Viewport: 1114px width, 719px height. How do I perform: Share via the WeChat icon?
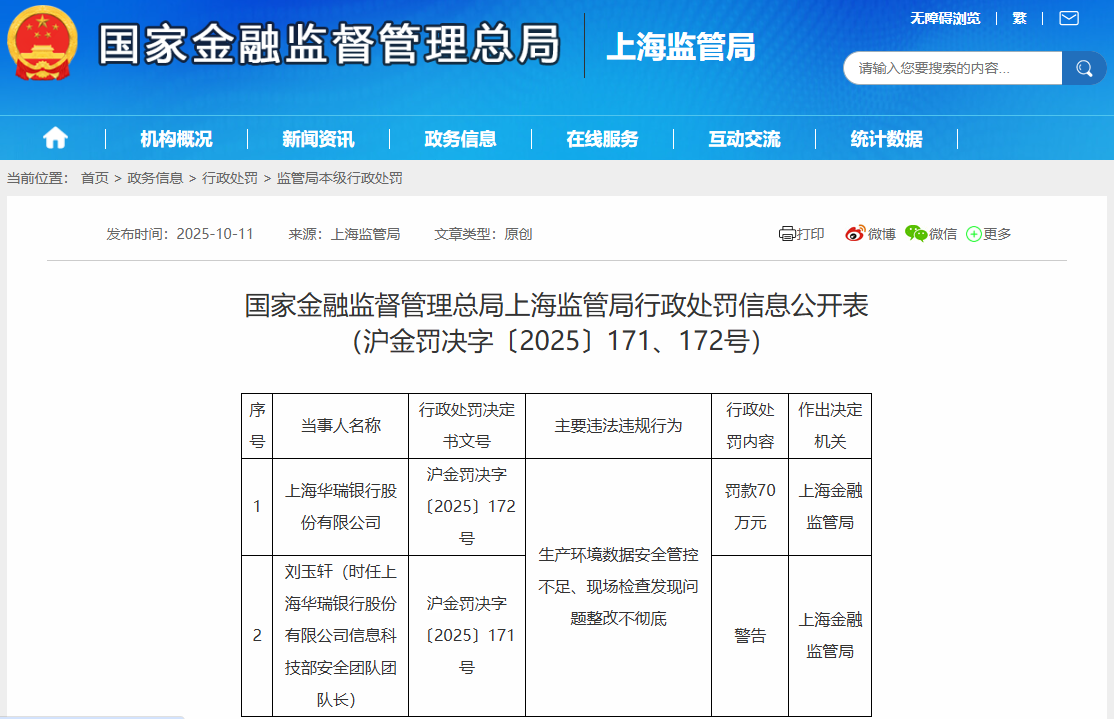coord(916,234)
